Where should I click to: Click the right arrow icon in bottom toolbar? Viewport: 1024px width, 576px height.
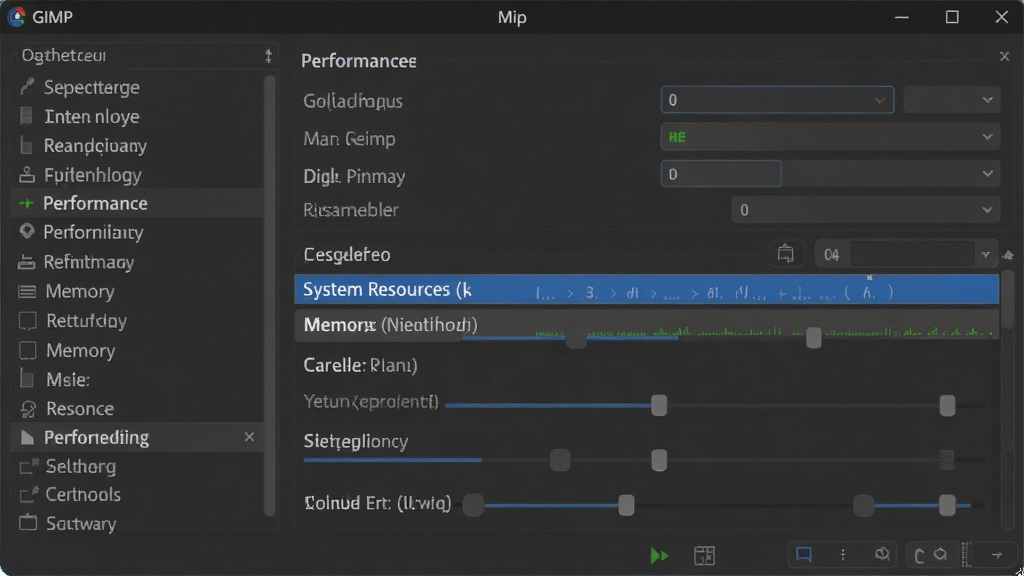tap(997, 555)
